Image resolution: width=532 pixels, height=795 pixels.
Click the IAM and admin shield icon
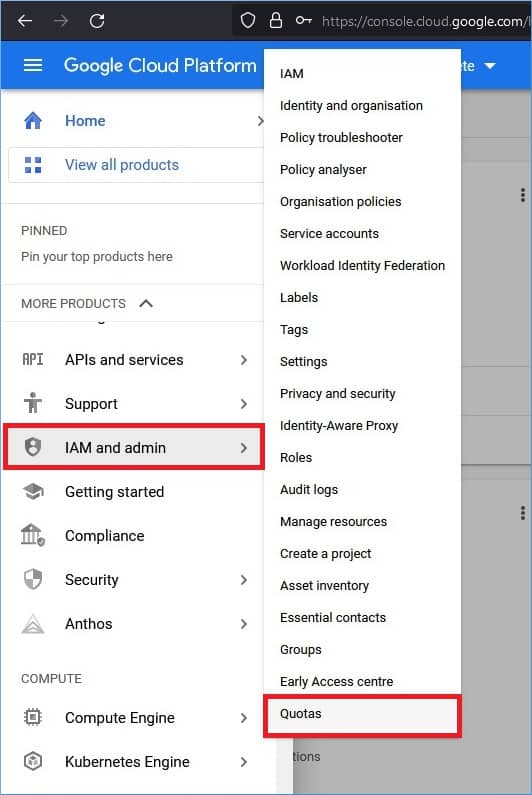[x=33, y=447]
